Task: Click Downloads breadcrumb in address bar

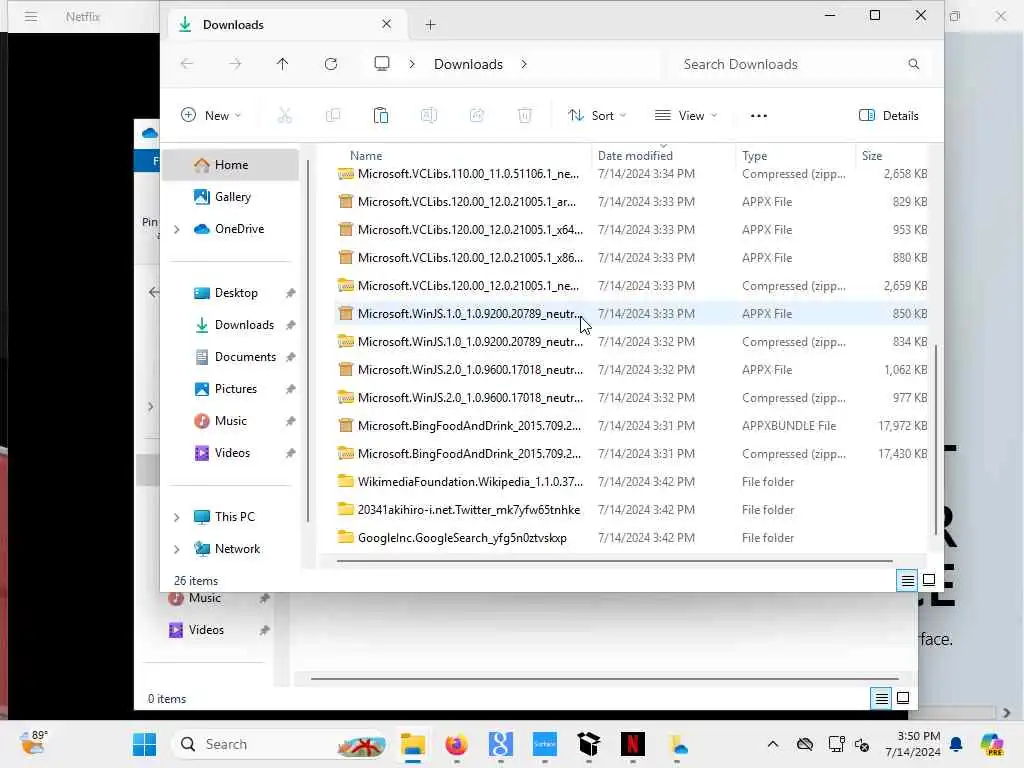Action: pos(468,64)
